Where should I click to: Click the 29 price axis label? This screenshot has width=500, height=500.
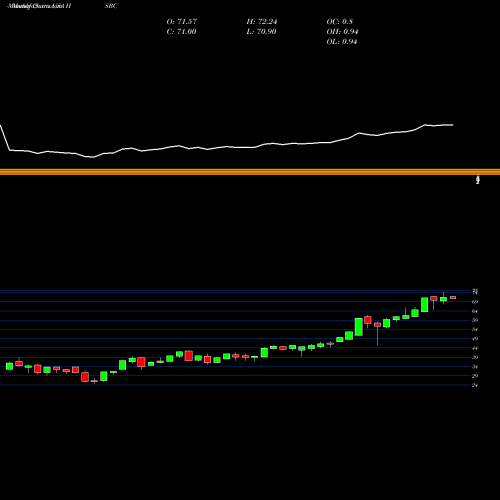475,376
